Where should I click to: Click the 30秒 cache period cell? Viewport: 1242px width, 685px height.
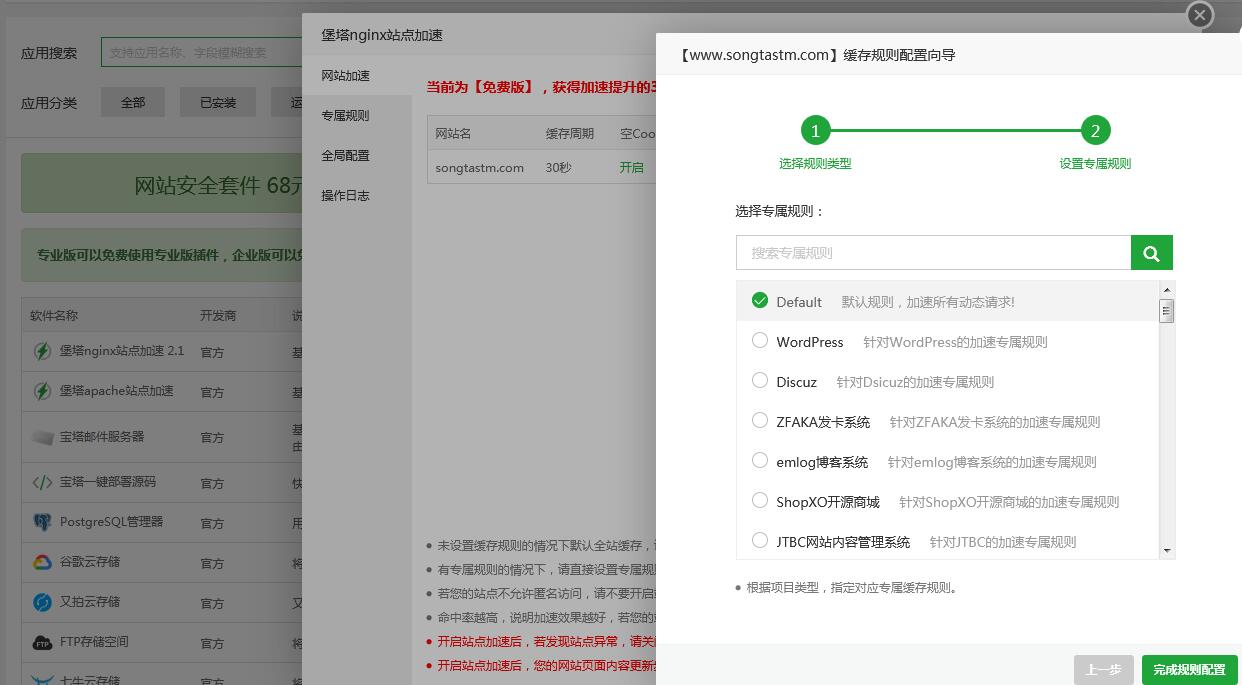[559, 168]
